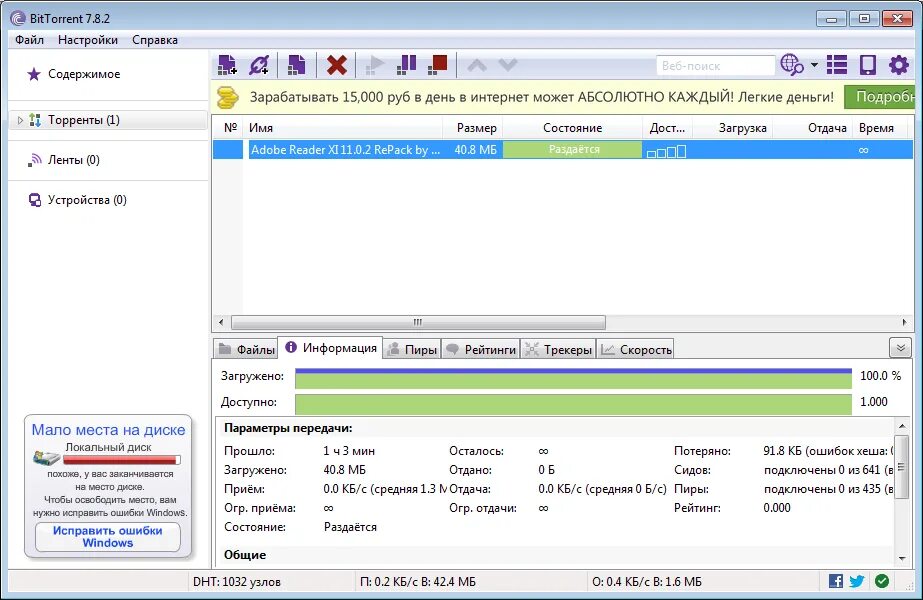Click Исправить ошибки Windows button

click(x=108, y=537)
